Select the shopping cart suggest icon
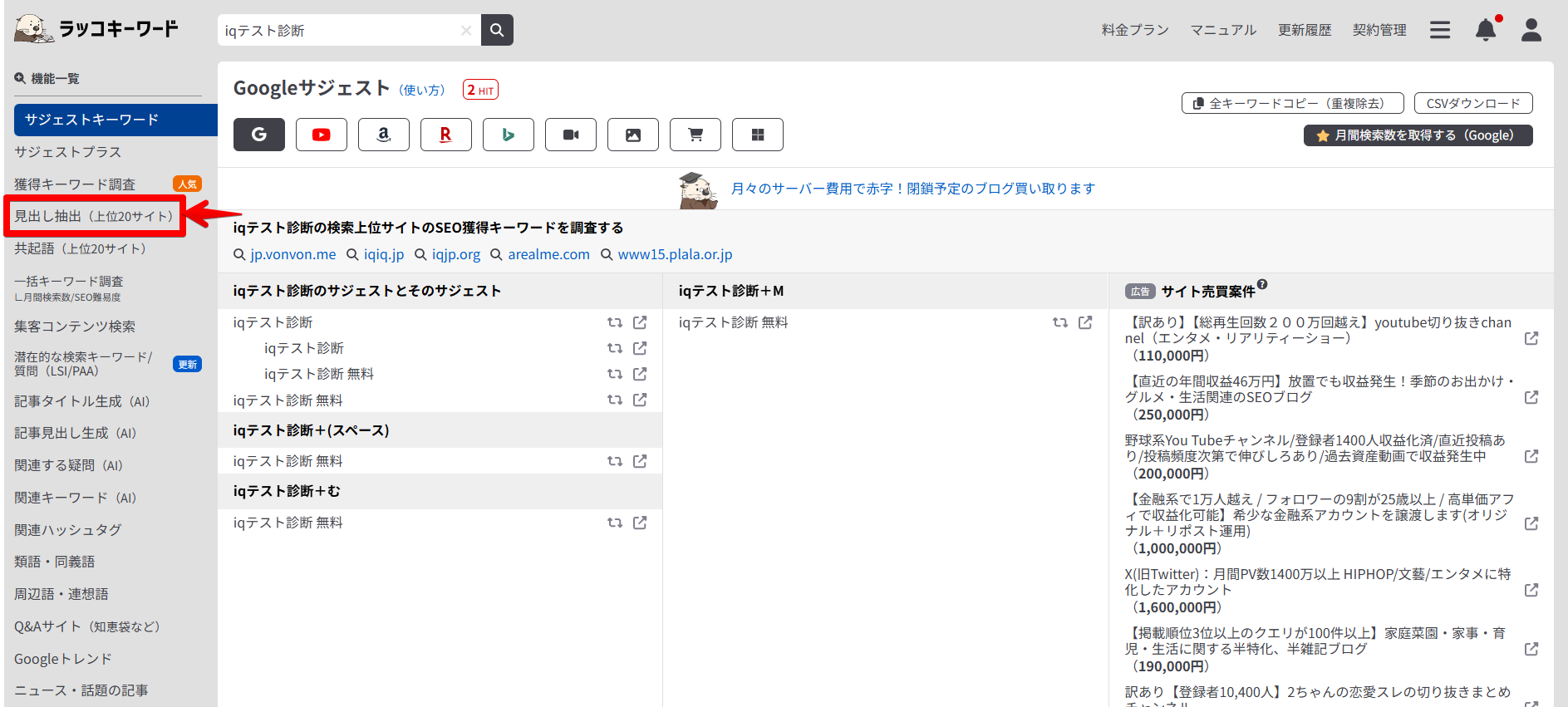The height and width of the screenshot is (707, 1568). pyautogui.click(x=695, y=135)
